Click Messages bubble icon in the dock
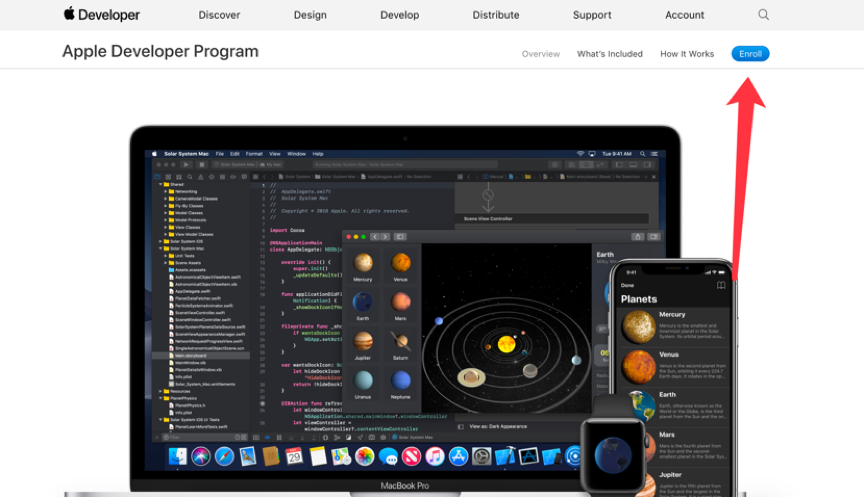 coord(388,456)
